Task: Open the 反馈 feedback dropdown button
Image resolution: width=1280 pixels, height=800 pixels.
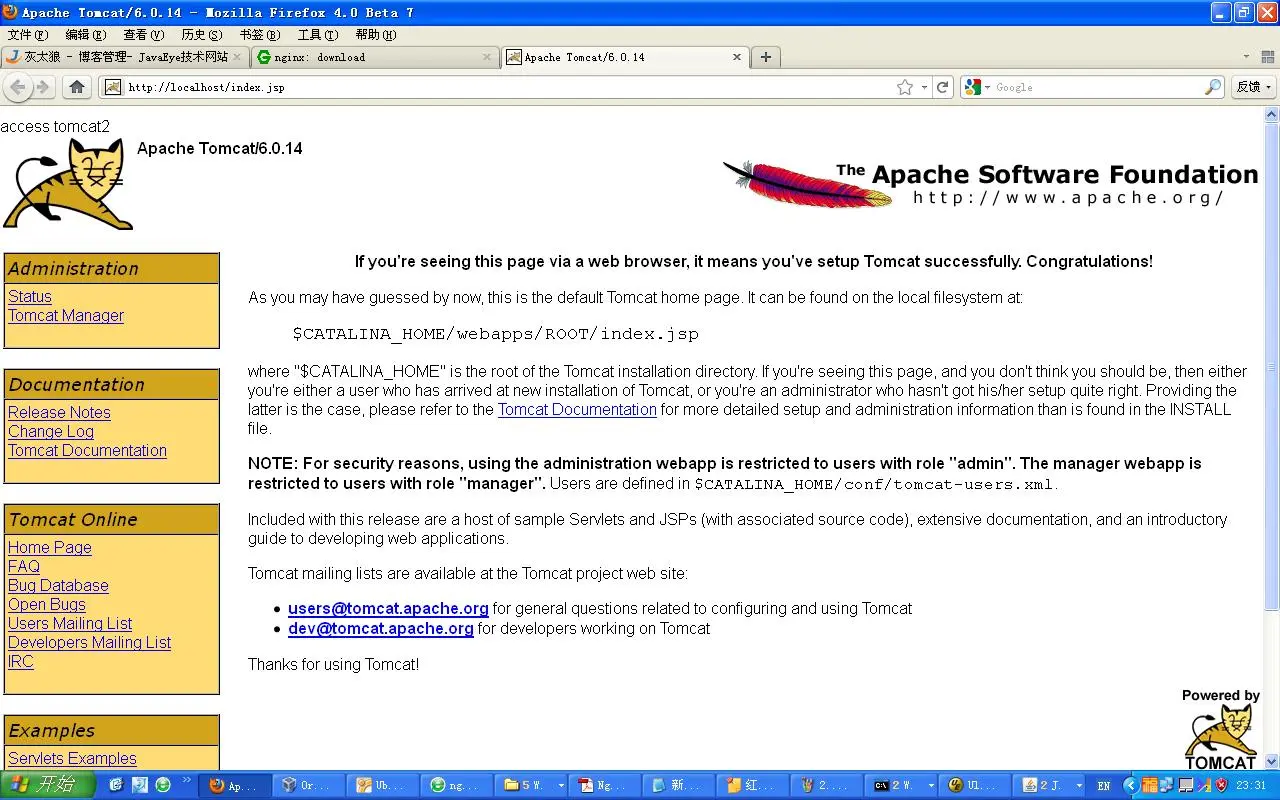Action: click(x=1254, y=87)
